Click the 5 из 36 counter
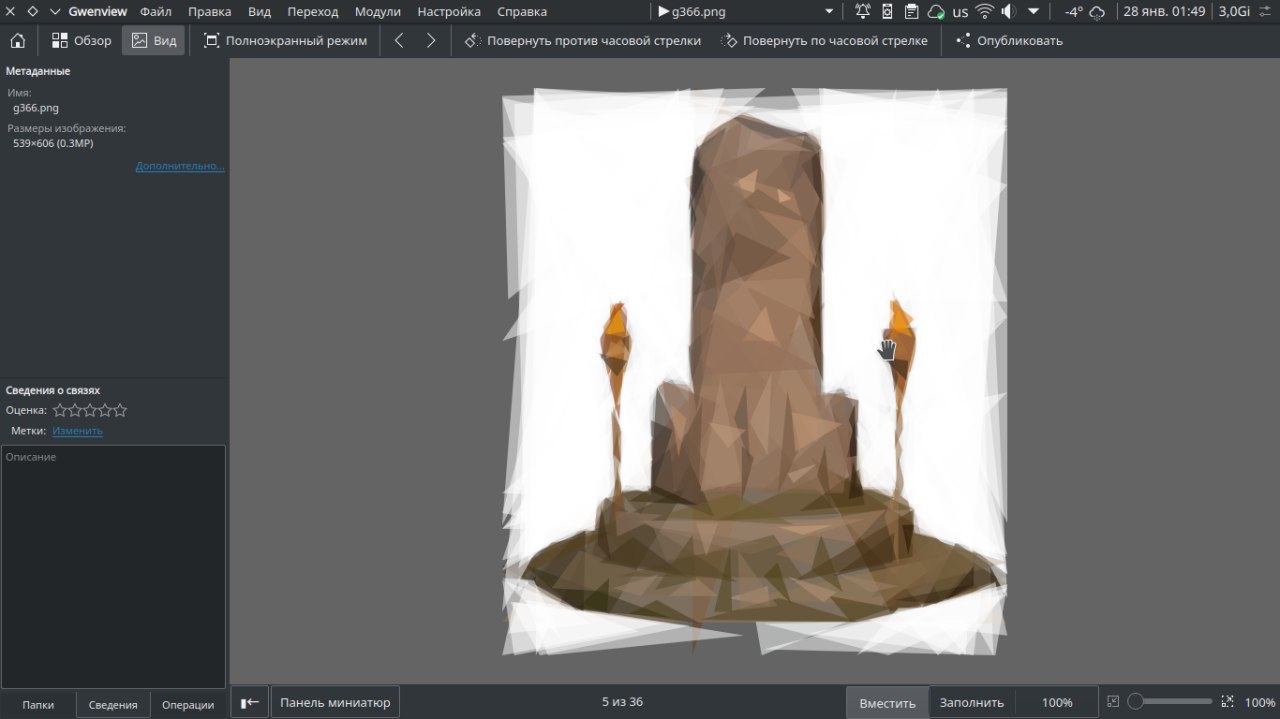This screenshot has width=1280, height=719. click(x=622, y=702)
